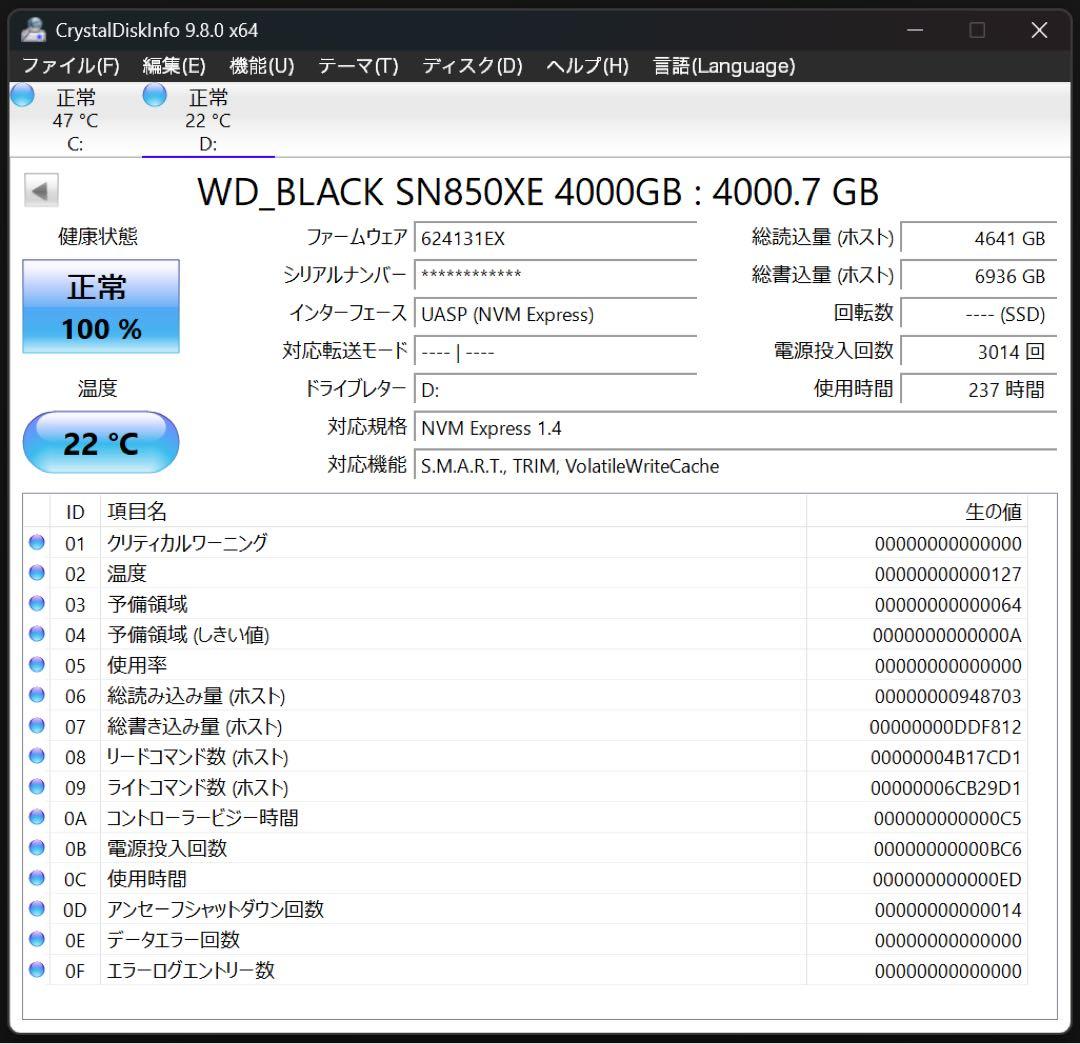Screen dimensions: 1080x1044
Task: Click status orb for コントローラービジー時間 row
Action: (x=37, y=817)
